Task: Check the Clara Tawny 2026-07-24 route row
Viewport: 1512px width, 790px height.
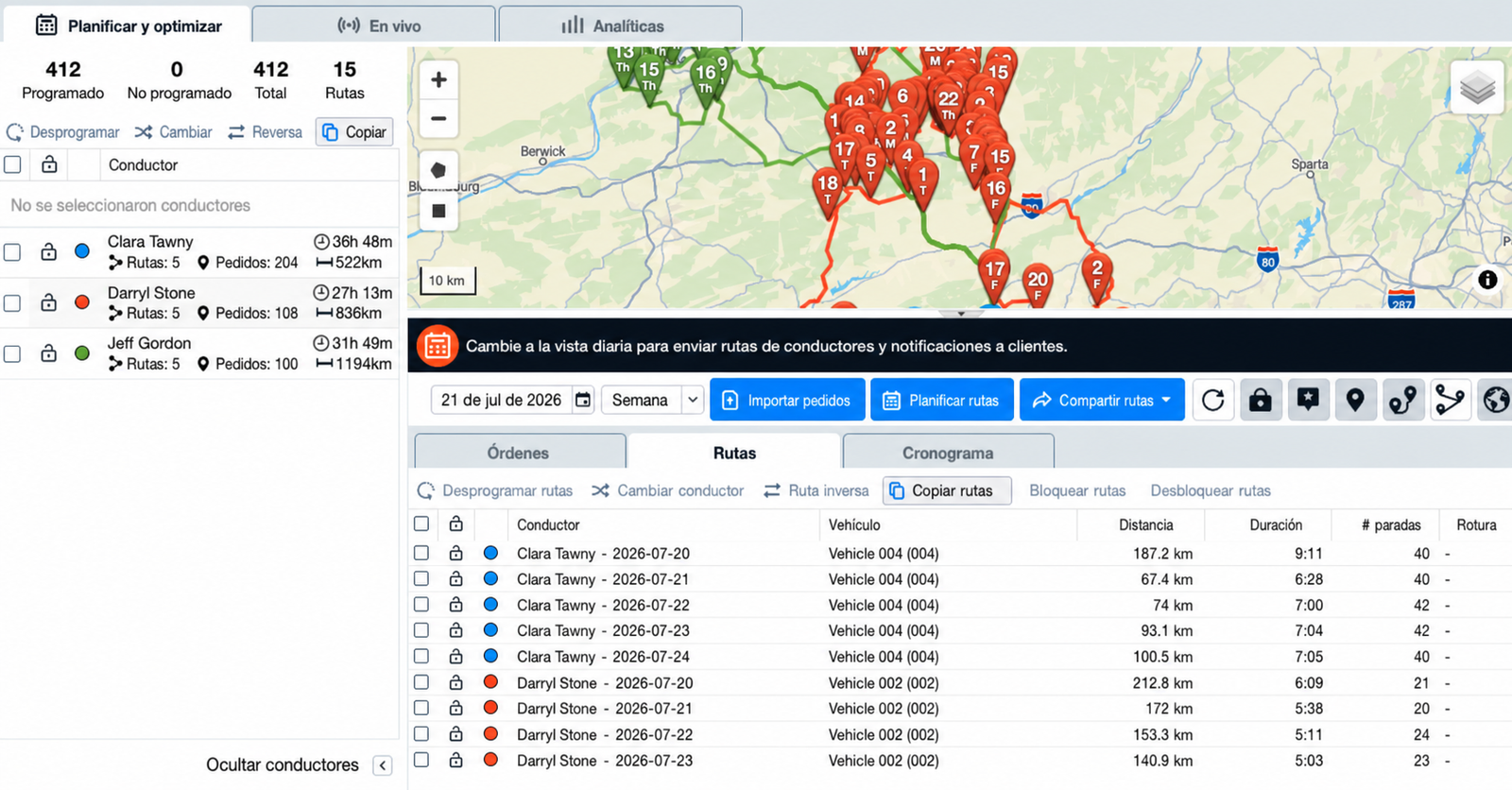Action: (421, 656)
